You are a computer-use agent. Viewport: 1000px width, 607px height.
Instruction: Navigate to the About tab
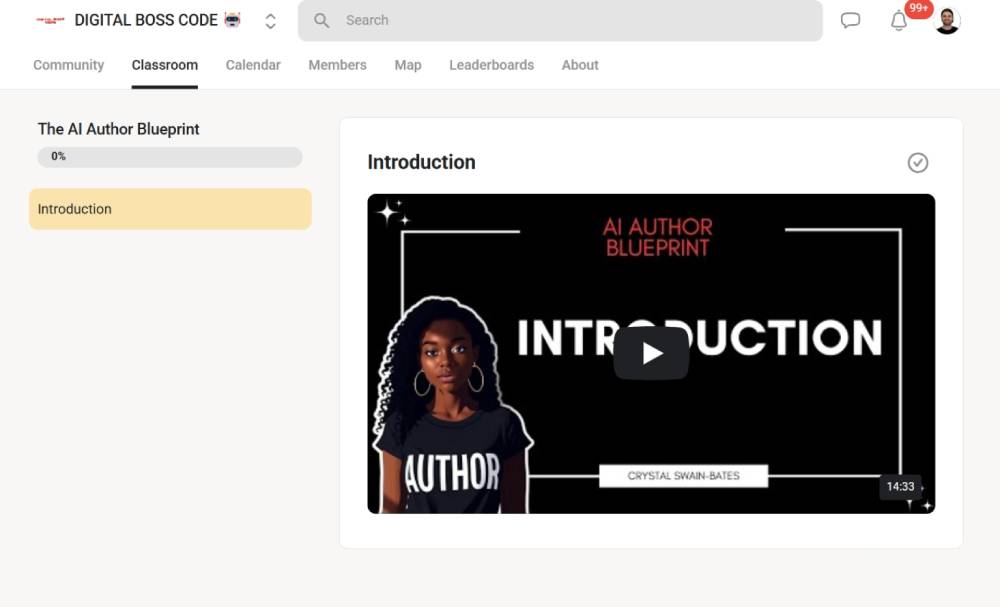point(580,65)
